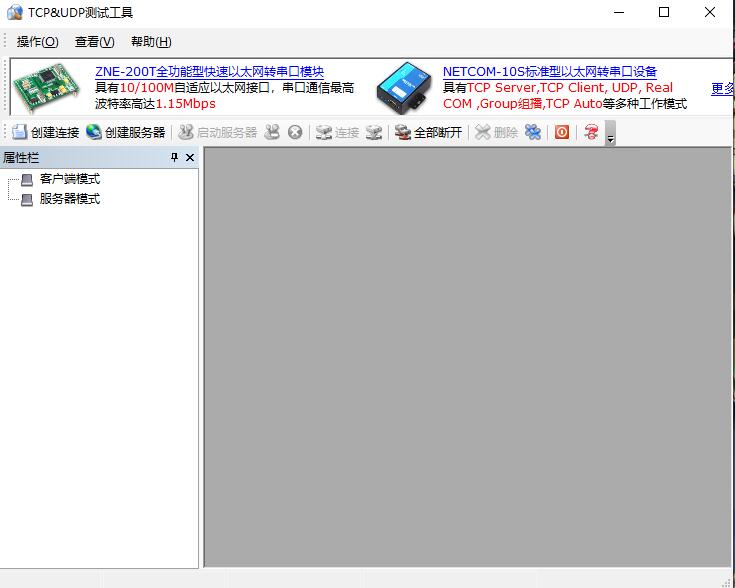Click the blue cluster icon next to 删除

pos(534,132)
